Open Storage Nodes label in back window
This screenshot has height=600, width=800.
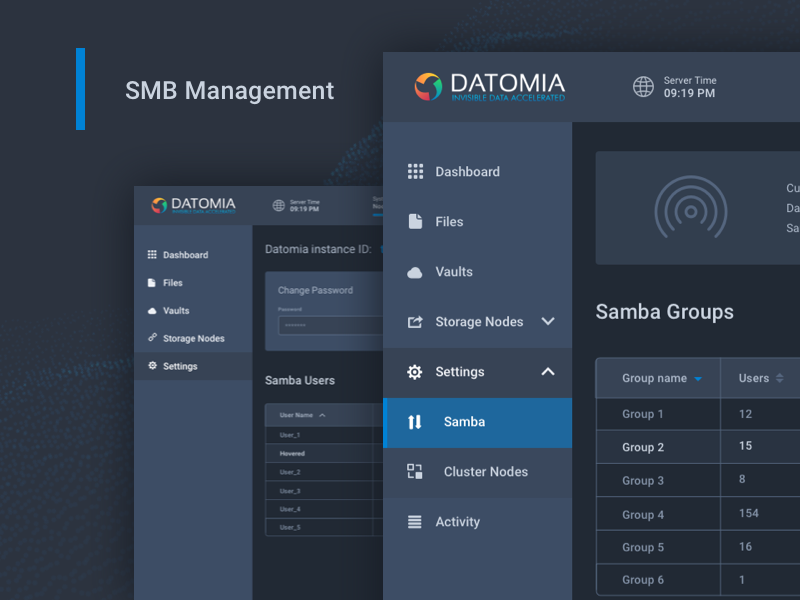pyautogui.click(x=193, y=338)
